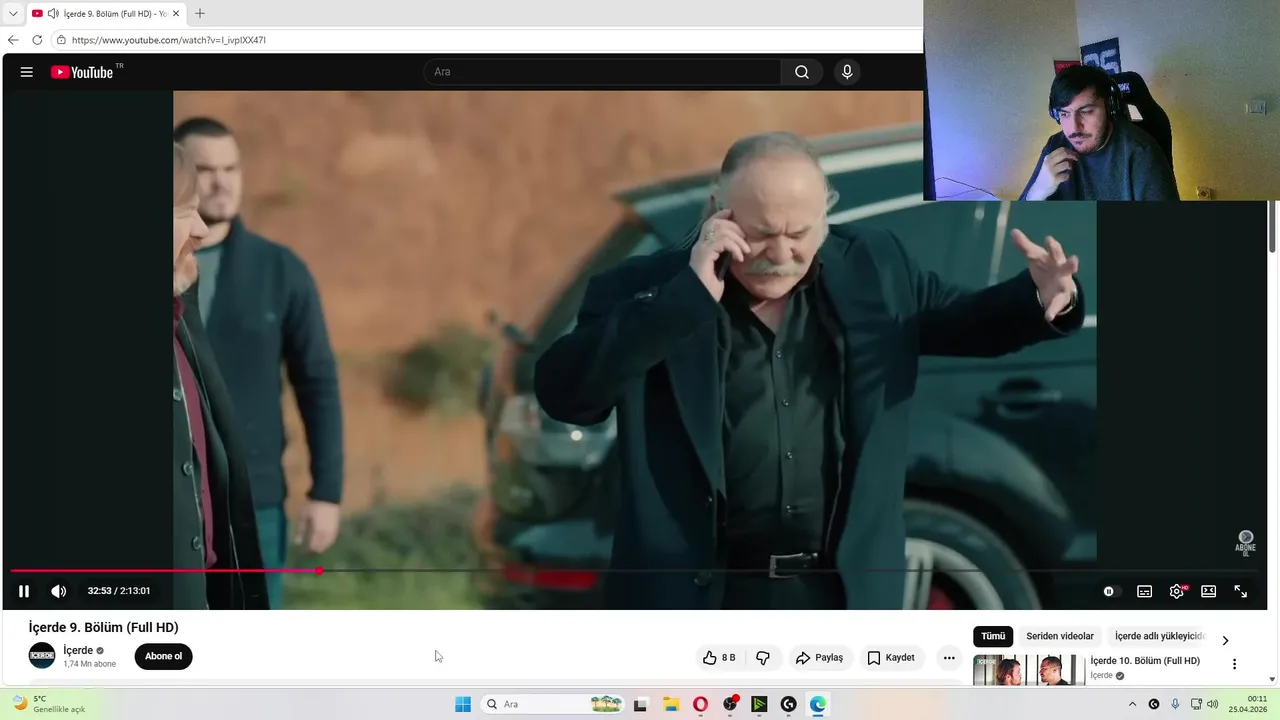This screenshot has height=720, width=1280.
Task: Open Logitech G HUB from the taskbar
Action: (789, 704)
